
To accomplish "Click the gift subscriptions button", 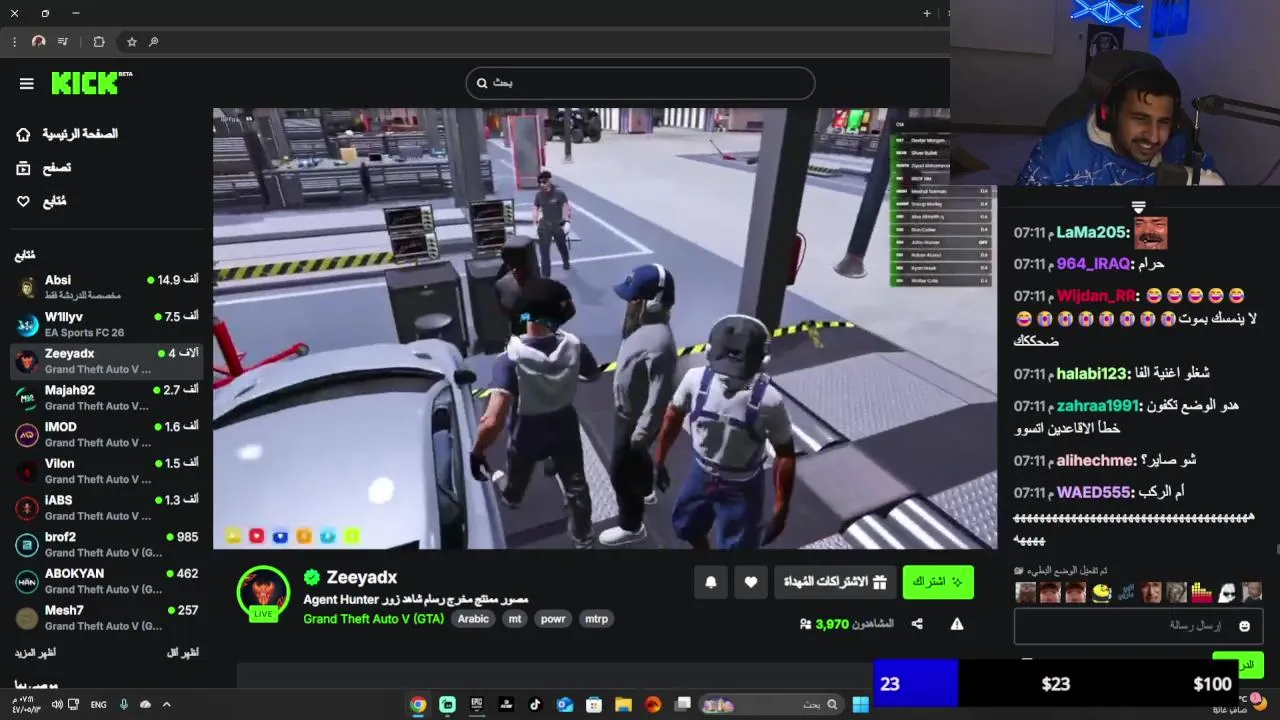I will pos(835,582).
